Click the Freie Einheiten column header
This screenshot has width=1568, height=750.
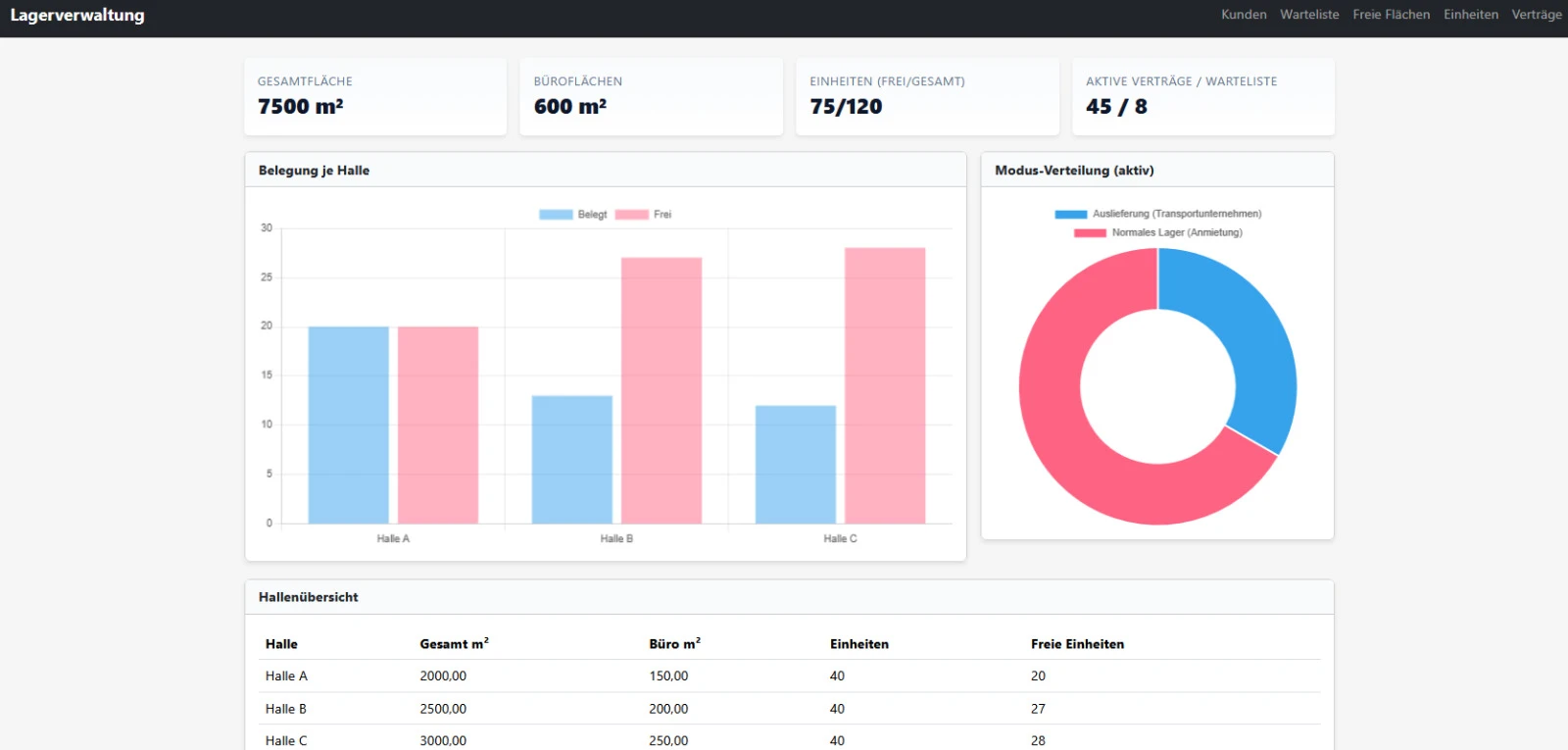pos(1077,644)
